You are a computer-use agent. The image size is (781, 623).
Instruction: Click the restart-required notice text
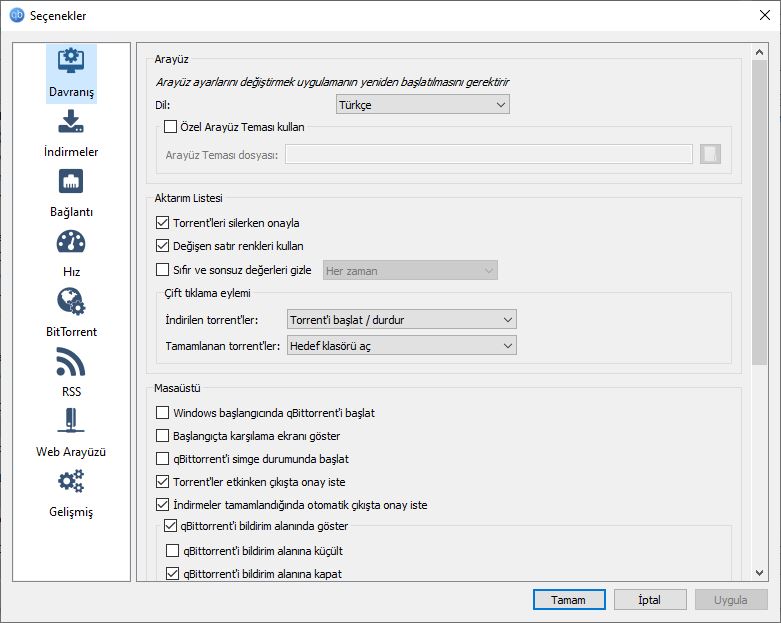(x=332, y=82)
